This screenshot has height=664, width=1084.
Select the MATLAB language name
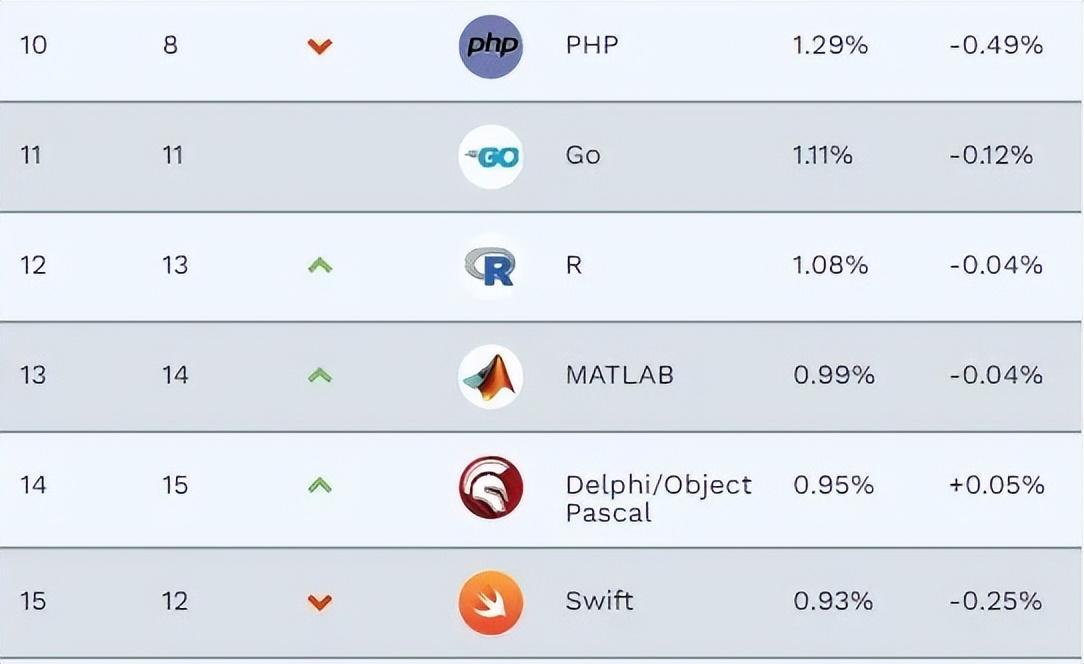(x=619, y=375)
